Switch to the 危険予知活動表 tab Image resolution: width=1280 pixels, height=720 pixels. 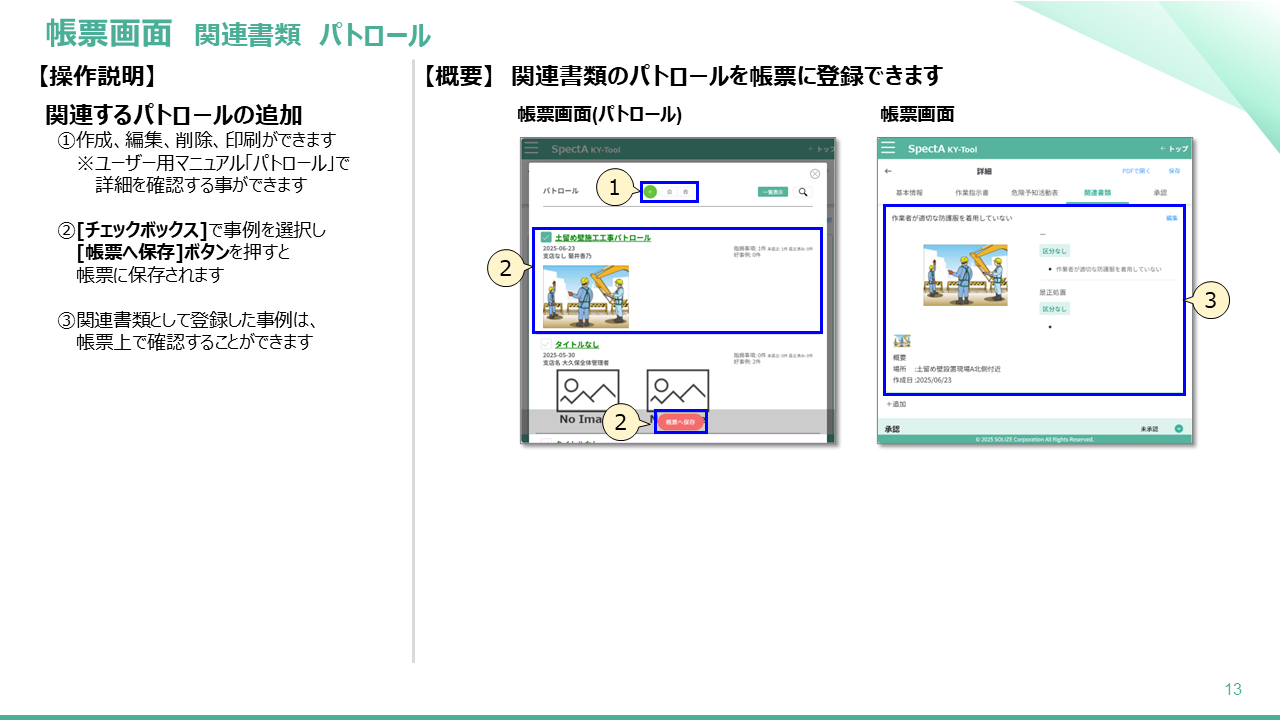(x=1034, y=191)
